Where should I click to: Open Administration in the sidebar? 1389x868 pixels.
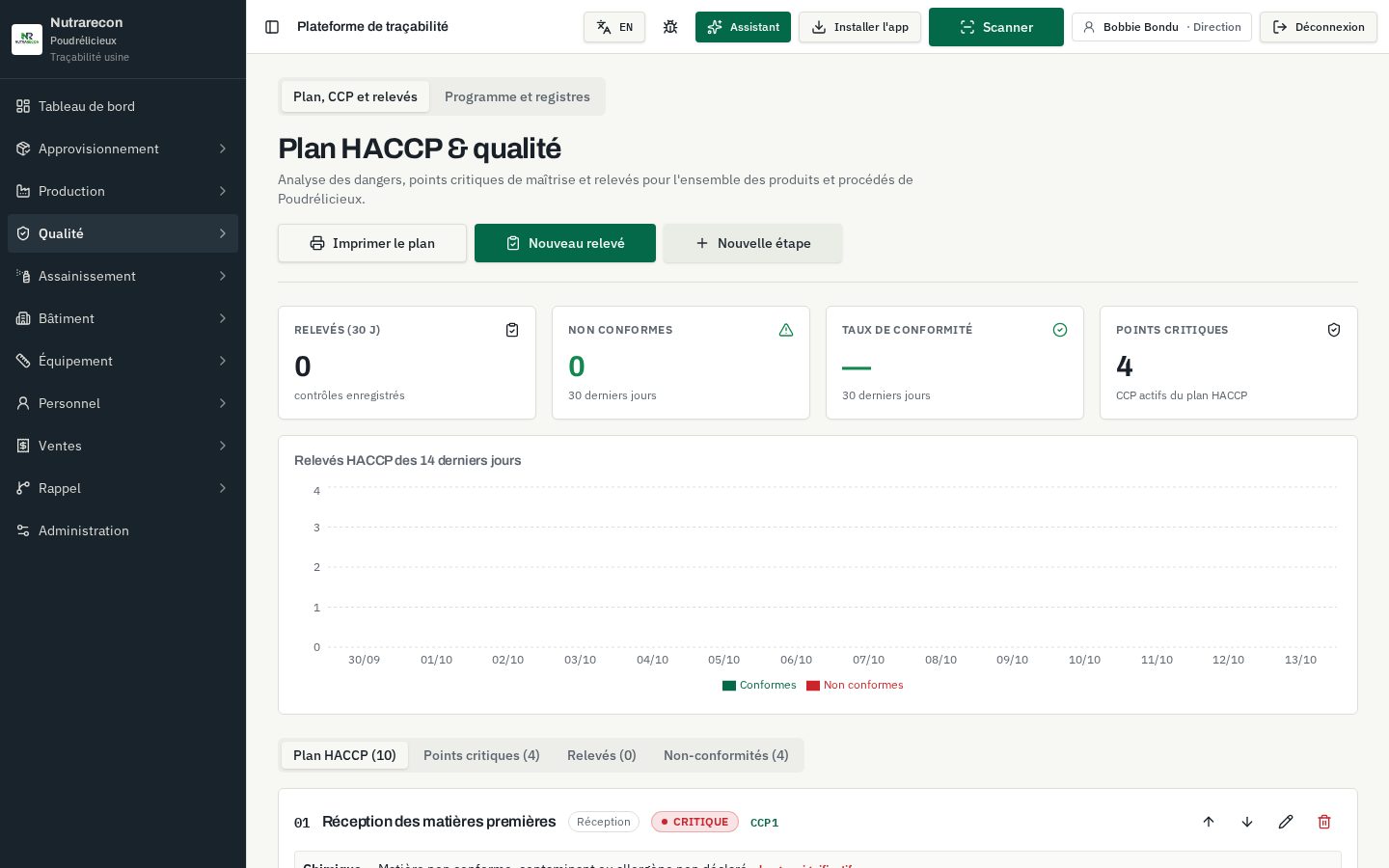click(x=123, y=530)
